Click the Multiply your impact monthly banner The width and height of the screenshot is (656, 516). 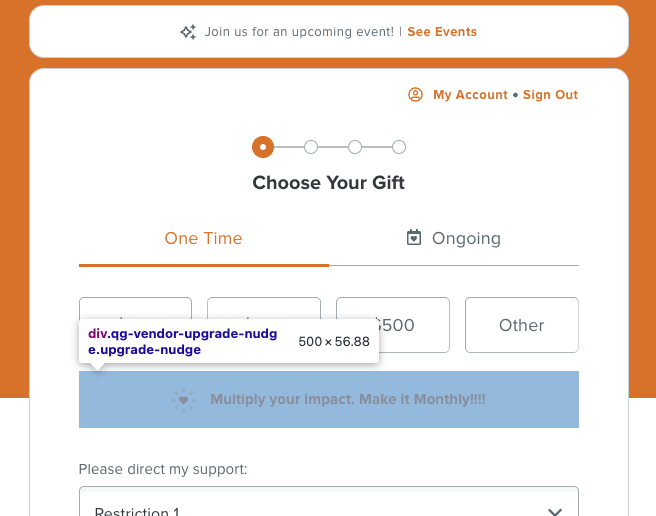click(x=329, y=399)
